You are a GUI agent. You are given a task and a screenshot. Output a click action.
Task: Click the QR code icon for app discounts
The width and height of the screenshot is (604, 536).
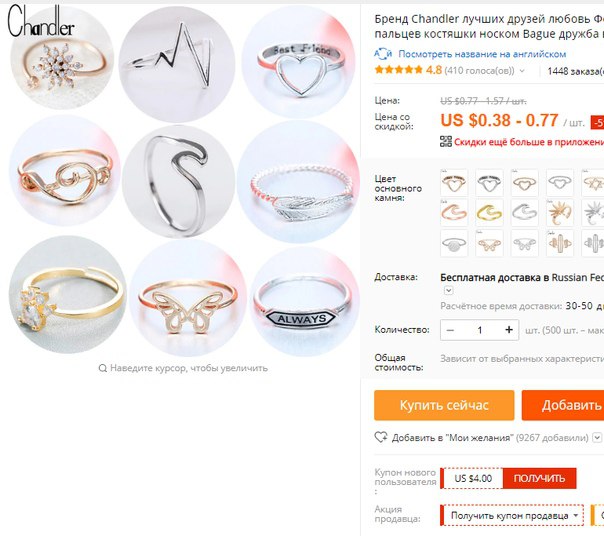click(x=446, y=141)
